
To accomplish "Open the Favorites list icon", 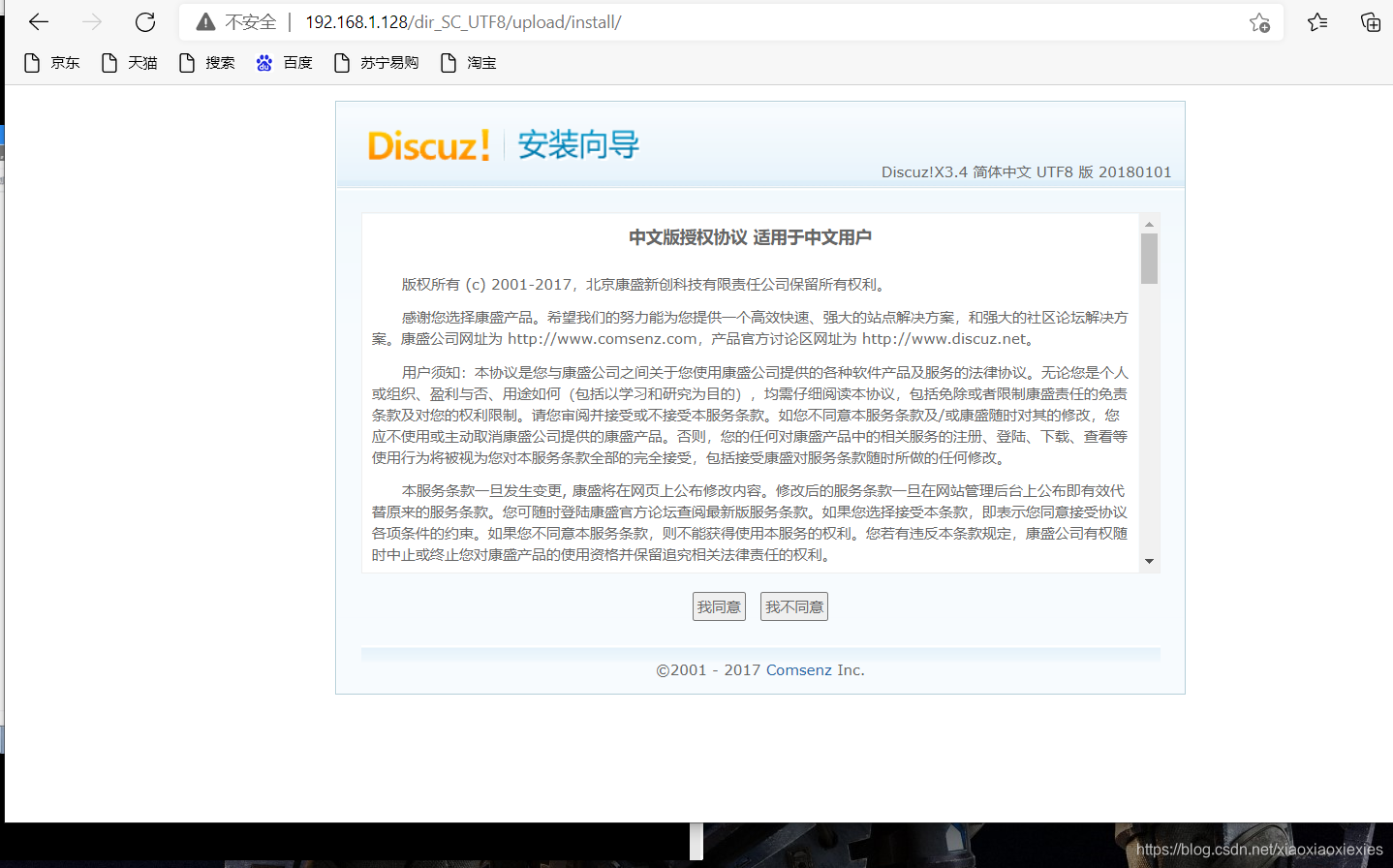I will click(x=1317, y=21).
